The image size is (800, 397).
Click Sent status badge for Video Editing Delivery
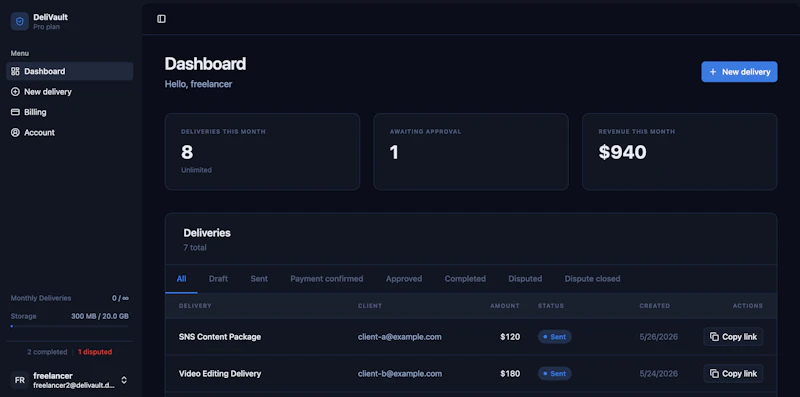(x=555, y=374)
